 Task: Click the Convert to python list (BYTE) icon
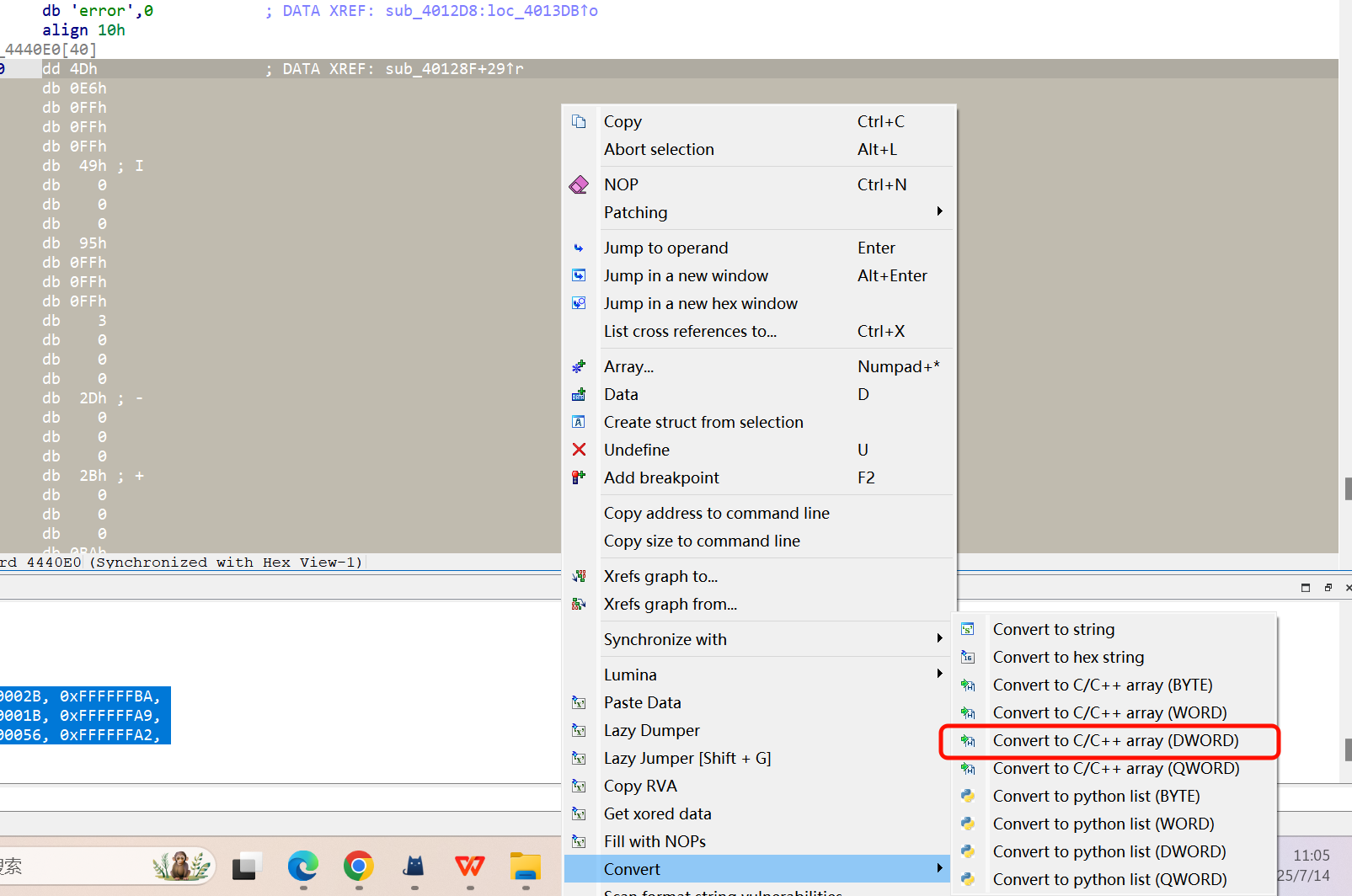[x=968, y=796]
